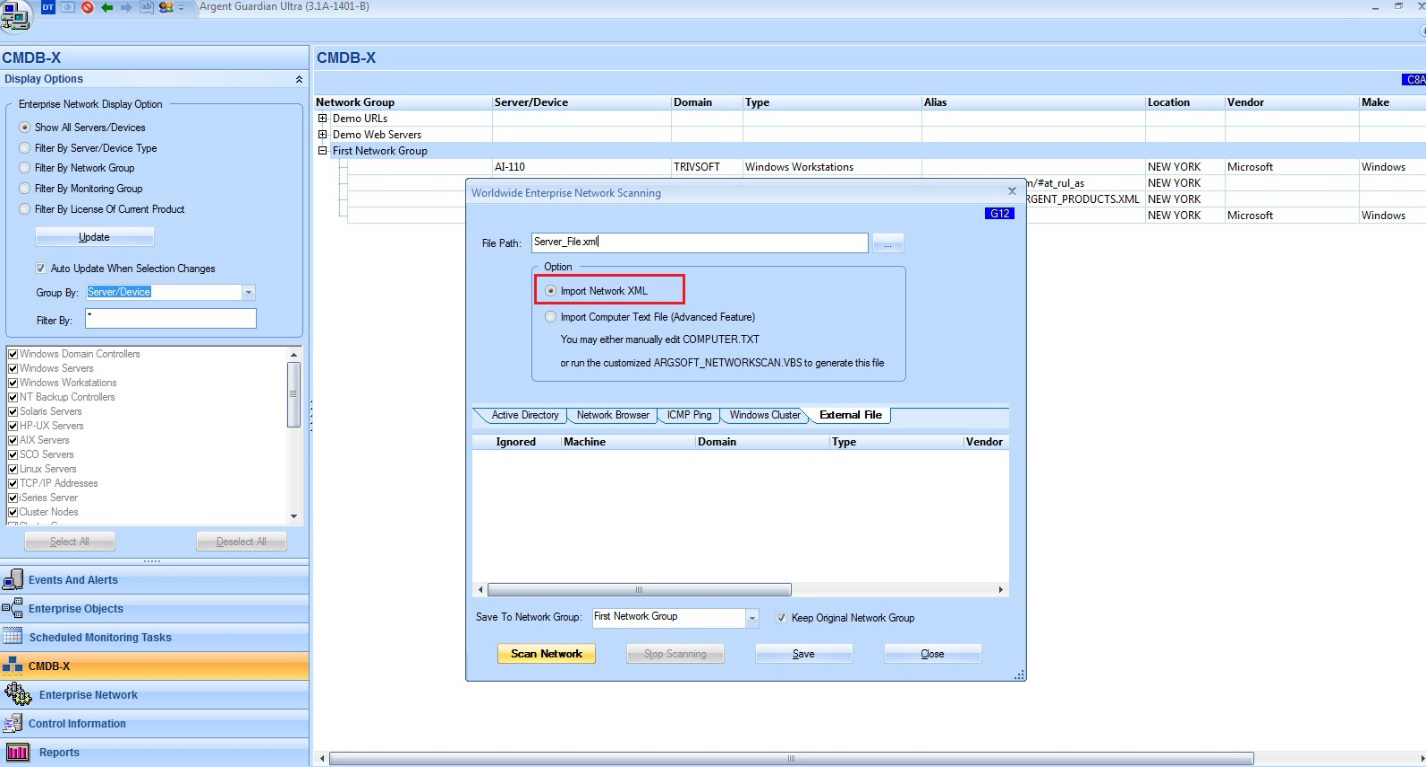Open Events And Alerts navigation icon

click(13, 580)
